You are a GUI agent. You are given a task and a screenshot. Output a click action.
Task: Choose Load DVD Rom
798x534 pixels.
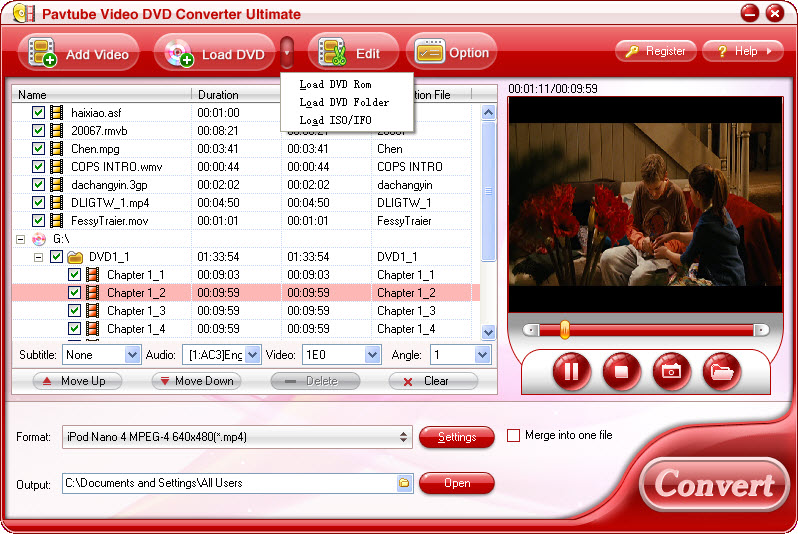(335, 84)
